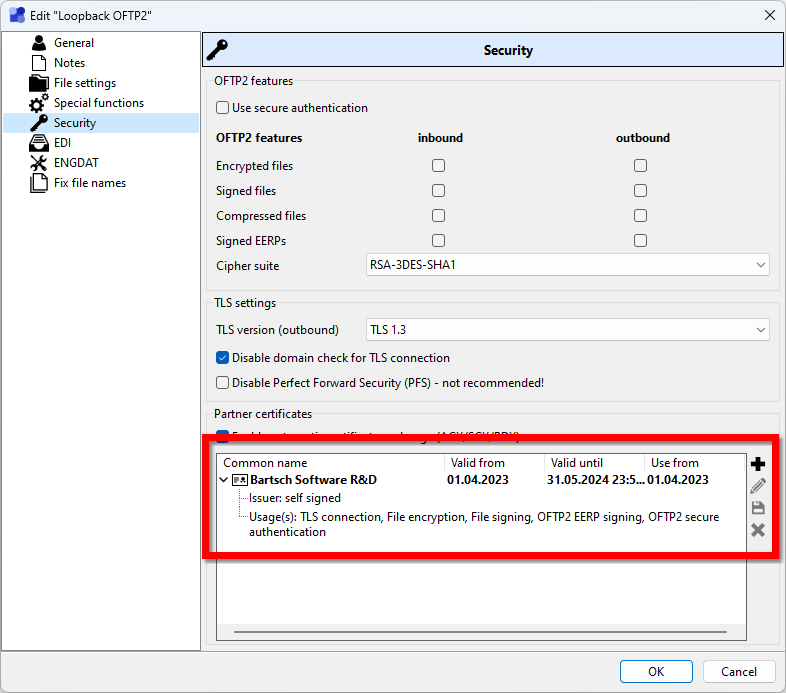
Task: Open the General settings page
Action: tap(74, 43)
